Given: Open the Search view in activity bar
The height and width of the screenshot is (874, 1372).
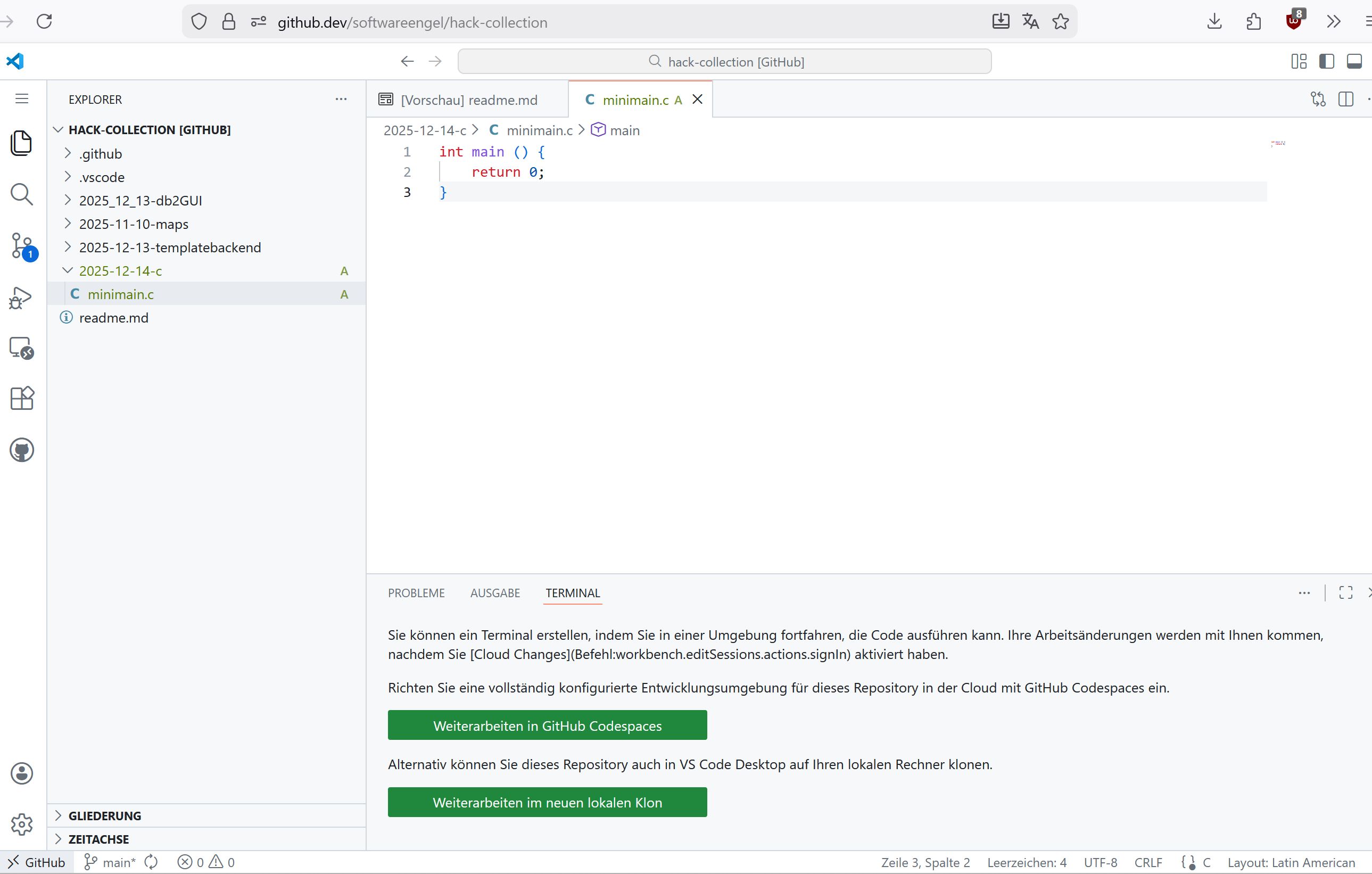Looking at the screenshot, I should click(x=22, y=194).
